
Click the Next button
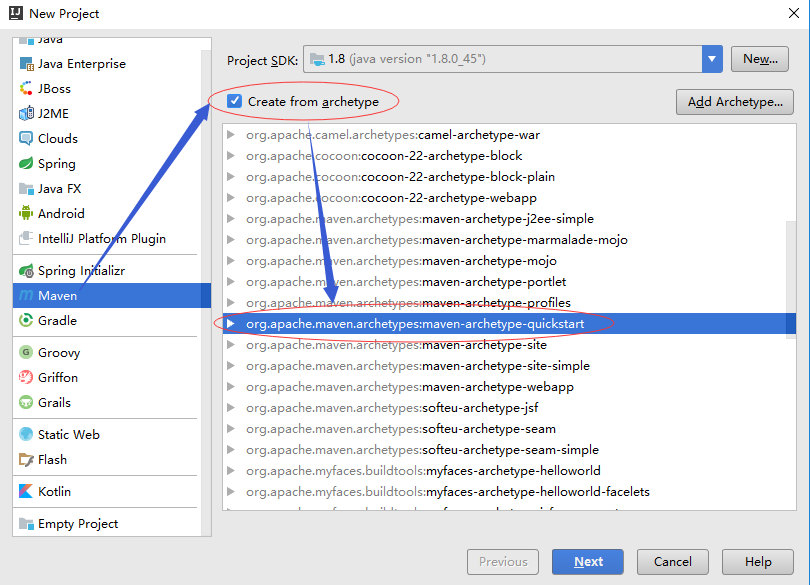coord(587,562)
